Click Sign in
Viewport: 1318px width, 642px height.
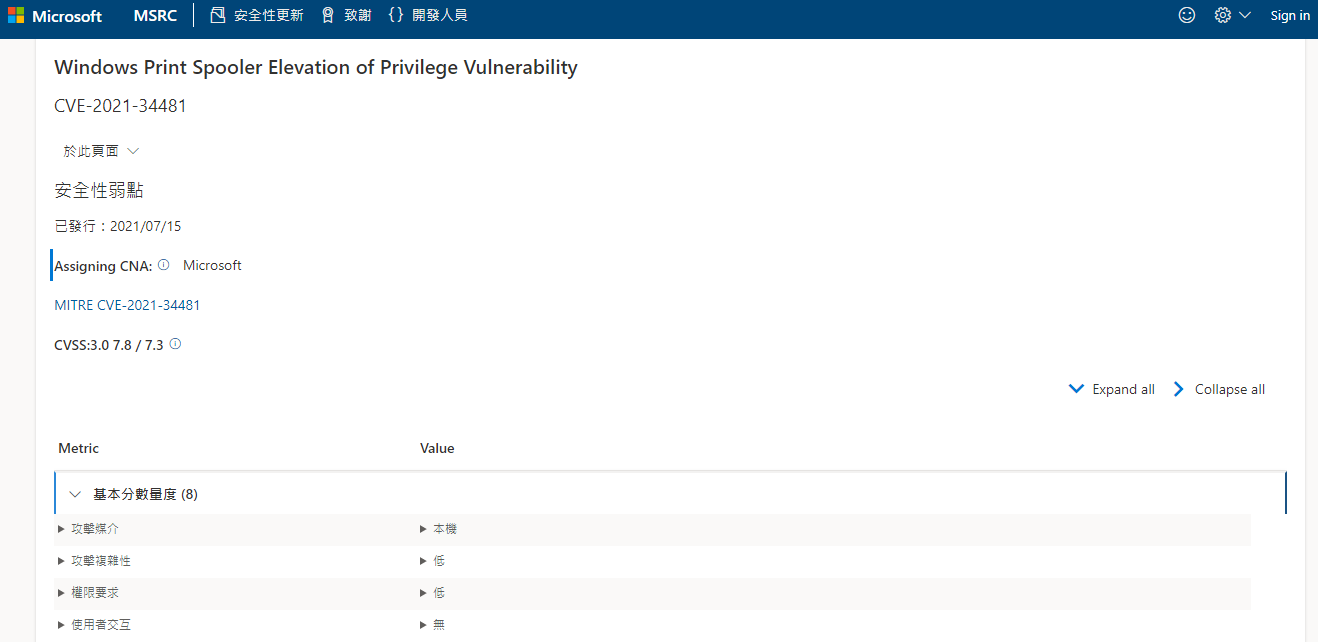pyautogui.click(x=1290, y=16)
